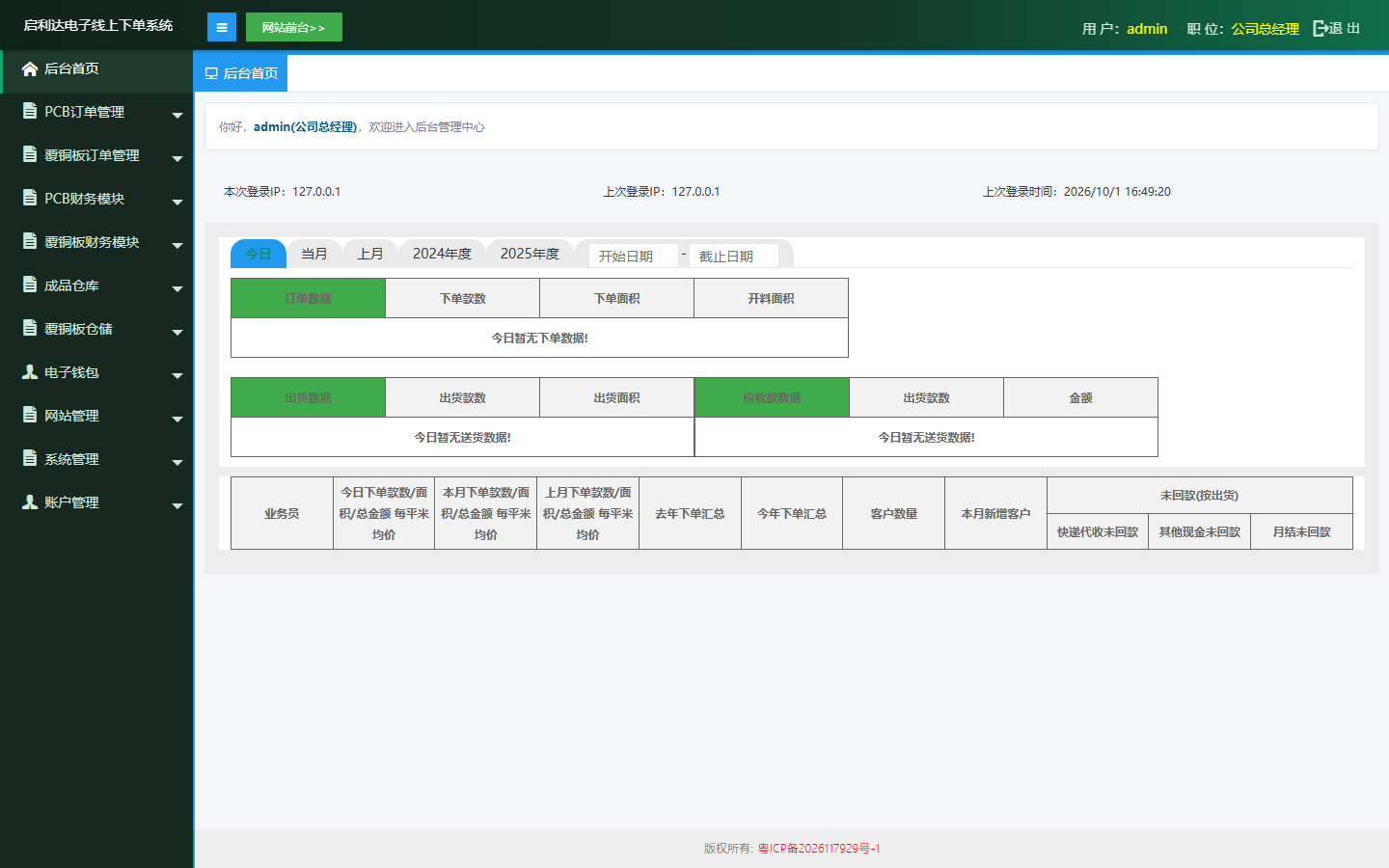Click the 应收款数据 green header cell
Viewport: 1389px width, 868px height.
point(773,398)
